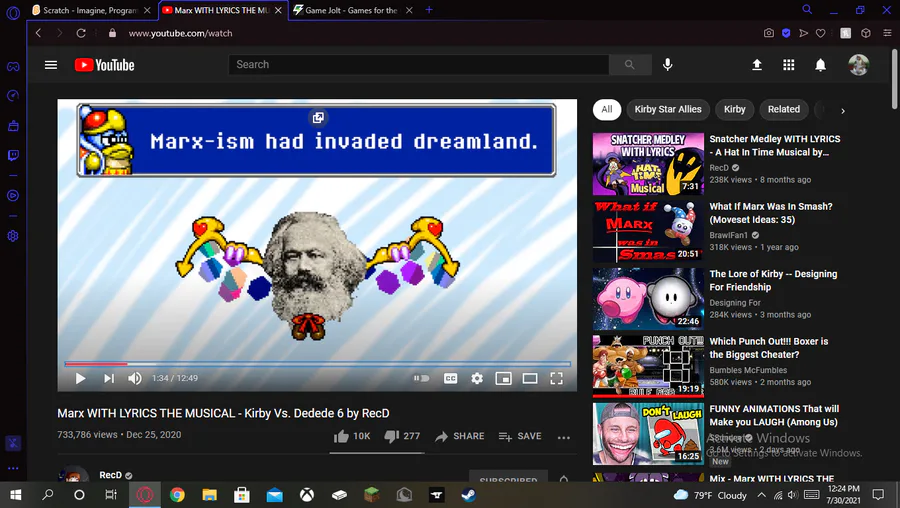Pop out video with overlay icon

click(x=317, y=118)
